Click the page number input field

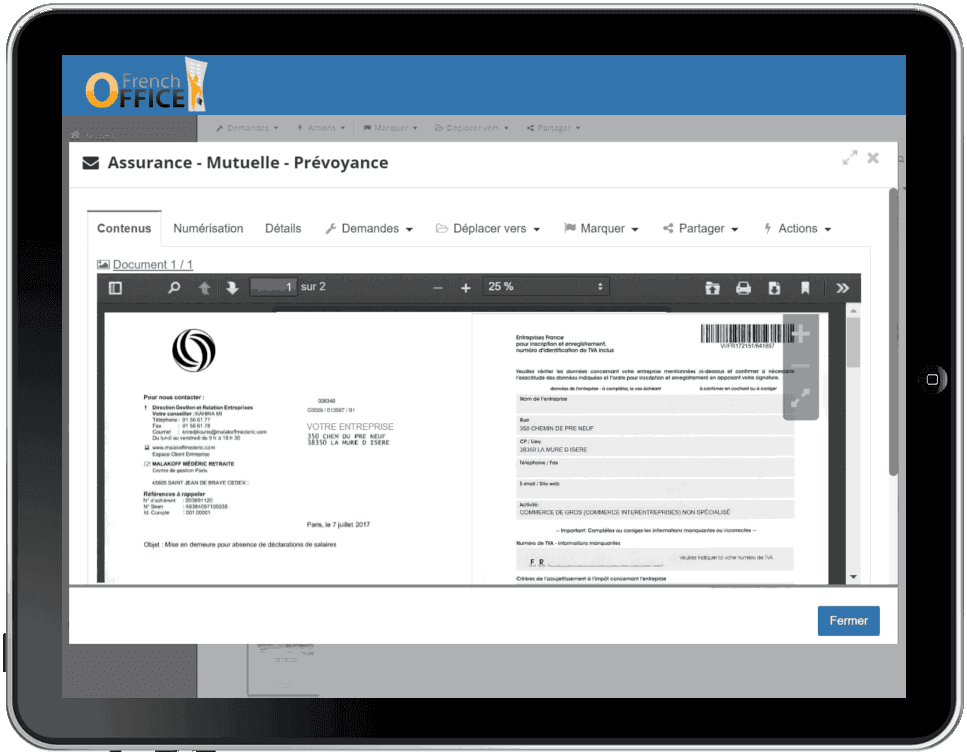(x=273, y=287)
